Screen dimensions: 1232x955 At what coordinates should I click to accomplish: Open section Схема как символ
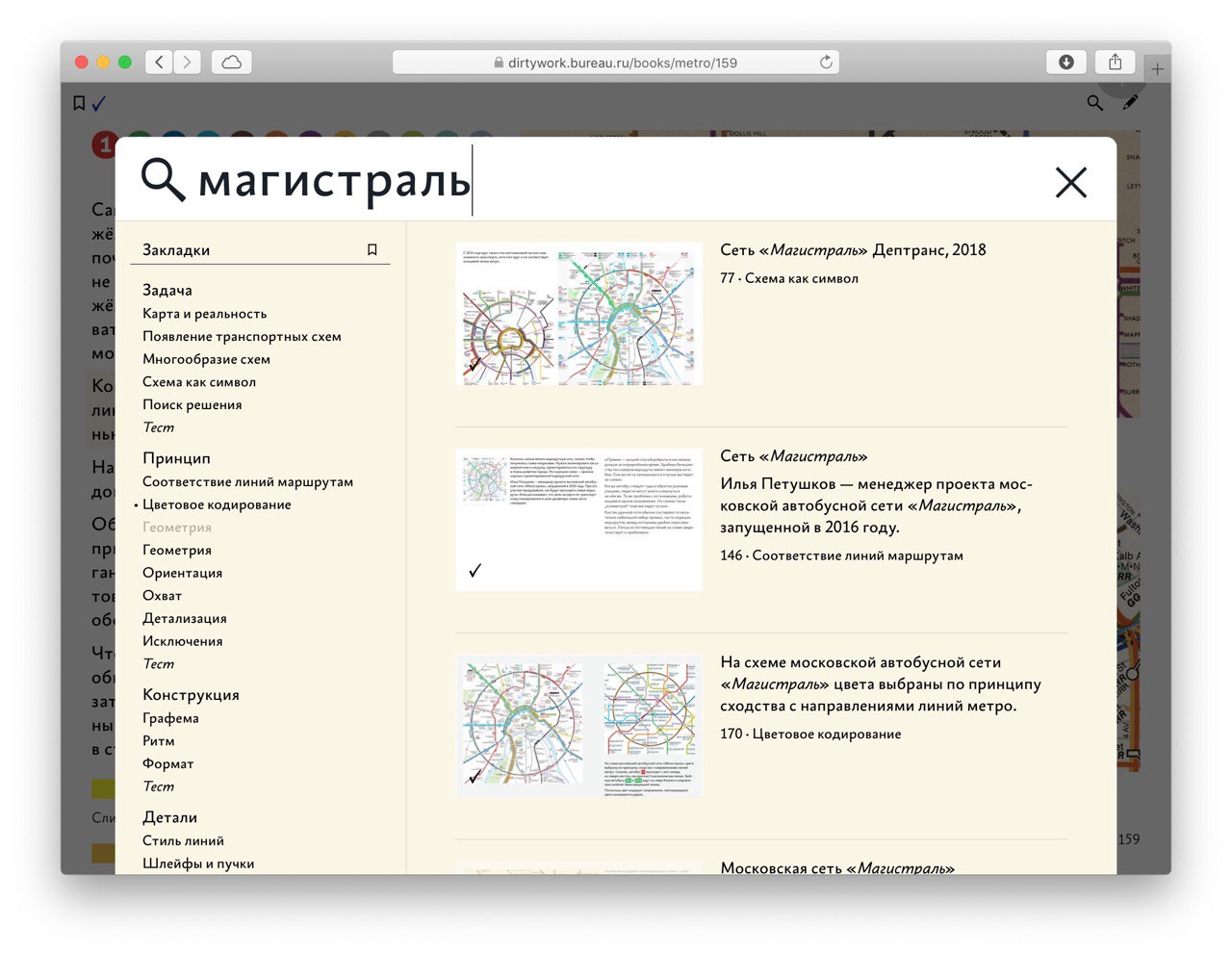point(199,381)
